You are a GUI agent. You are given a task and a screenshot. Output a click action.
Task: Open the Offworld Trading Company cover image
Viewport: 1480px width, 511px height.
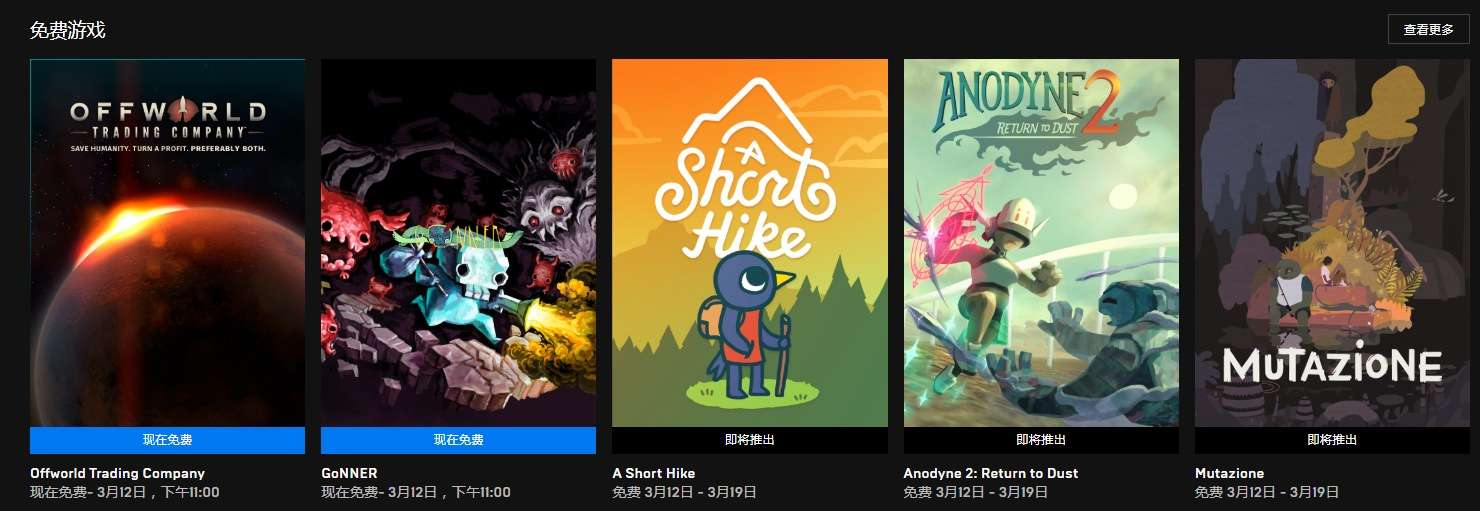pyautogui.click(x=167, y=243)
